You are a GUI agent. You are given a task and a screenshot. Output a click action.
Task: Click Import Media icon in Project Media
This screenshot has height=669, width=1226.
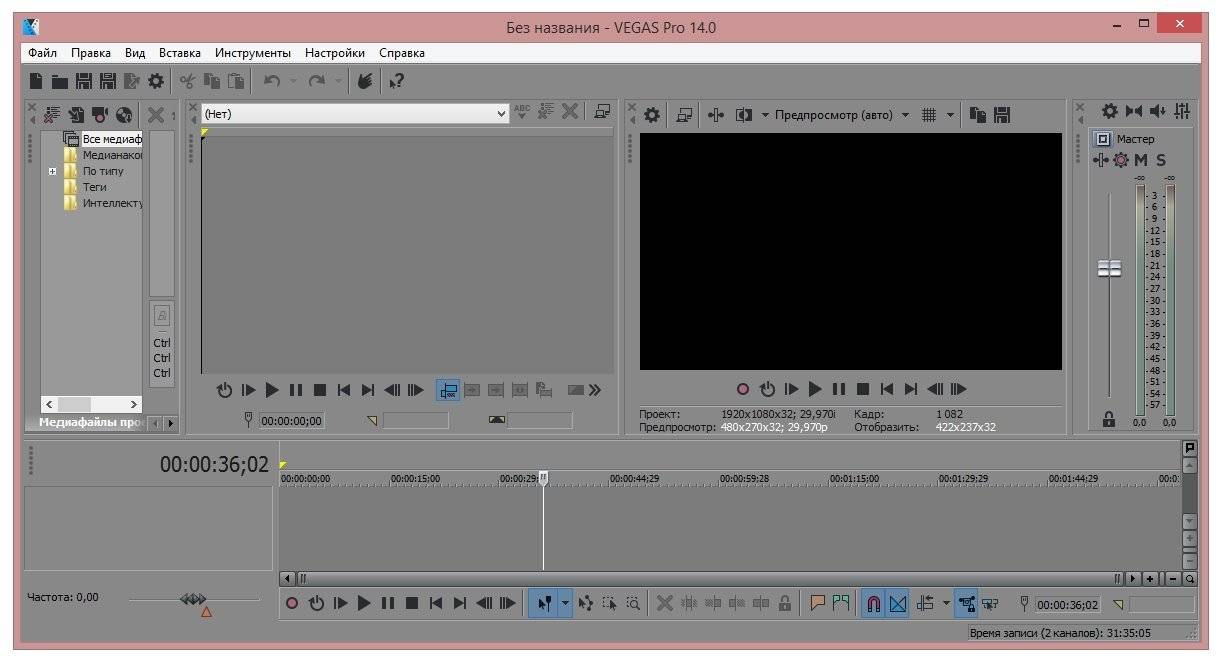click(x=76, y=114)
